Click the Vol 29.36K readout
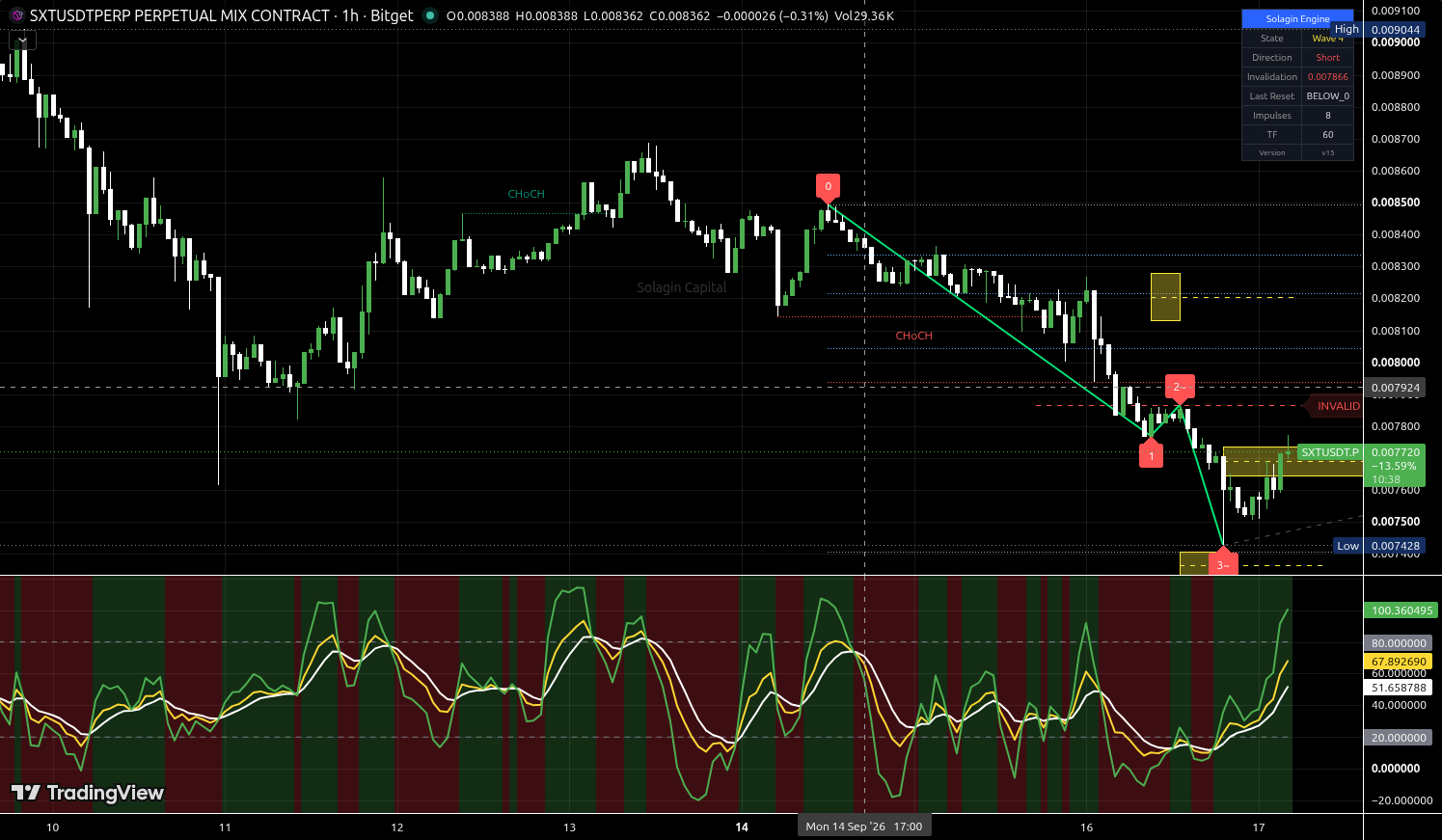The width and height of the screenshot is (1442, 840). click(x=864, y=16)
